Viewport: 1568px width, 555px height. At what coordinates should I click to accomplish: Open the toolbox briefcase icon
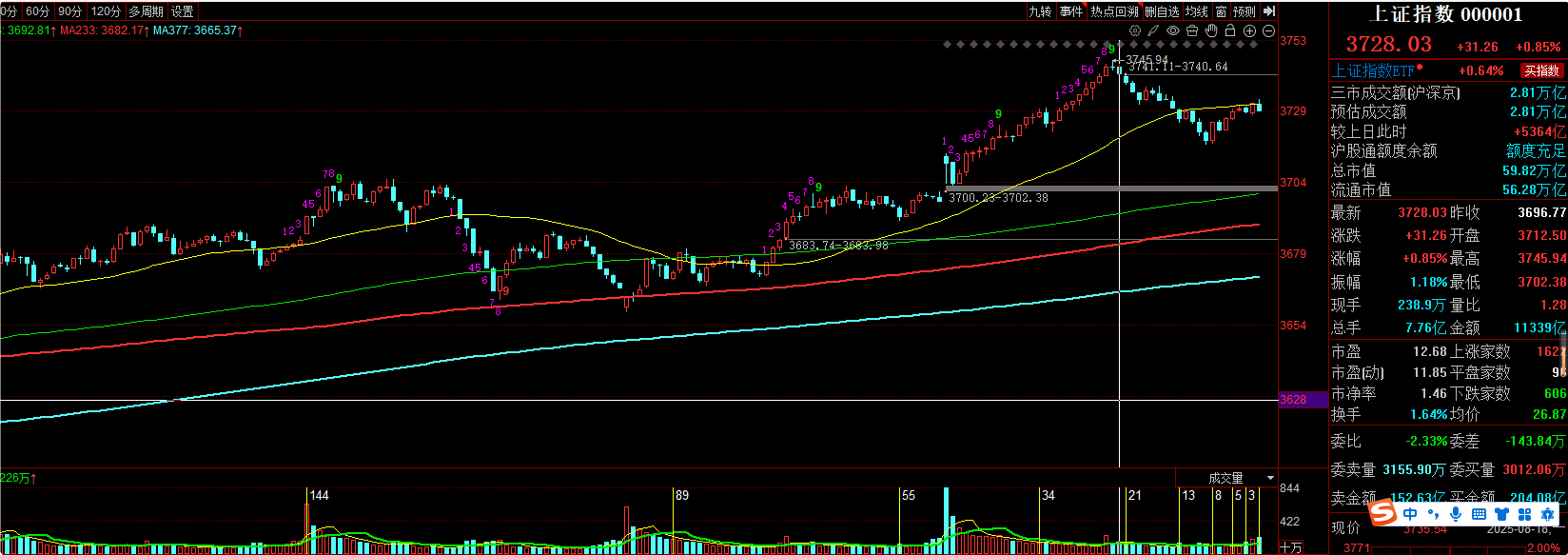click(1192, 30)
